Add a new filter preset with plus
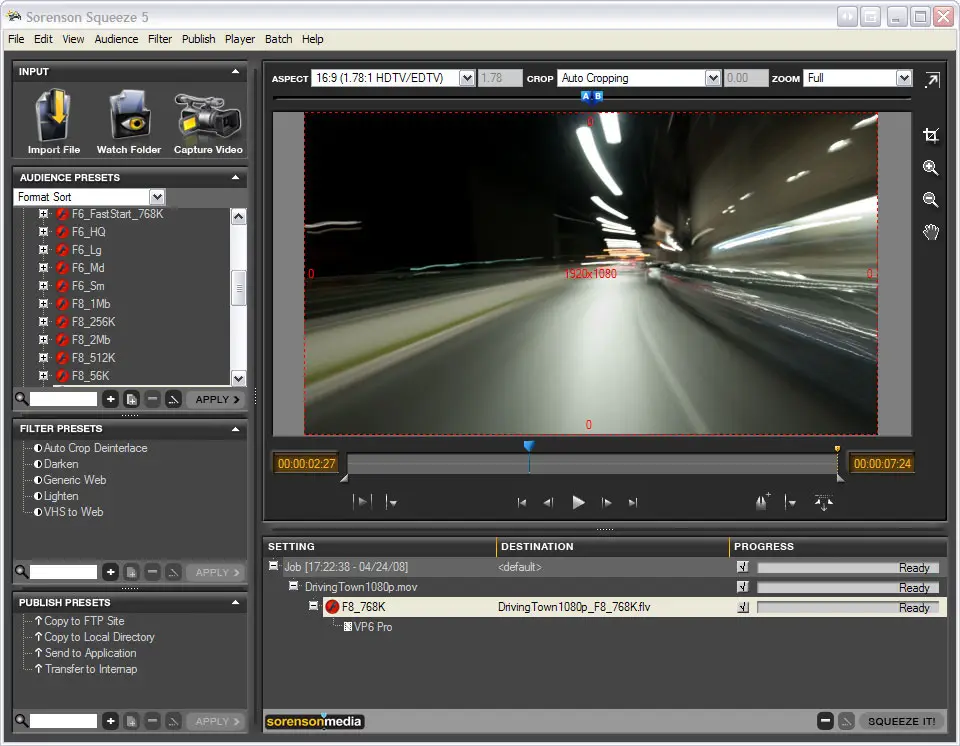Image resolution: width=960 pixels, height=746 pixels. pos(110,572)
